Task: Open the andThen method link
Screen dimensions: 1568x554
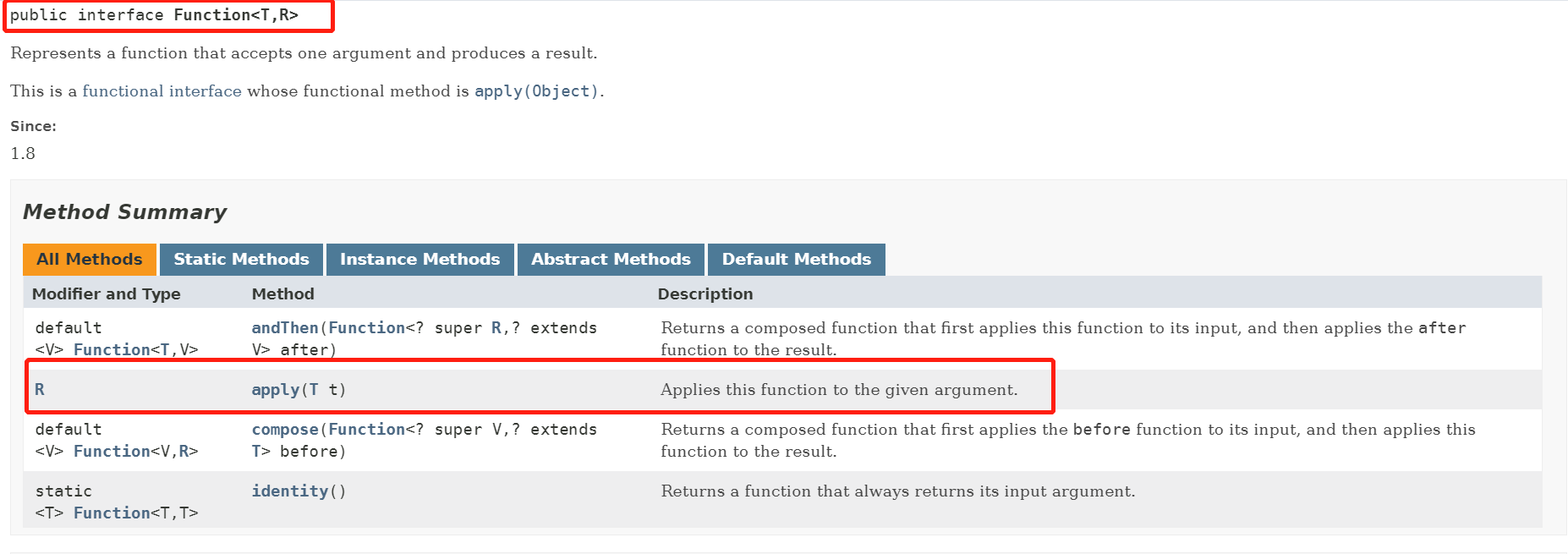Action: click(x=284, y=328)
